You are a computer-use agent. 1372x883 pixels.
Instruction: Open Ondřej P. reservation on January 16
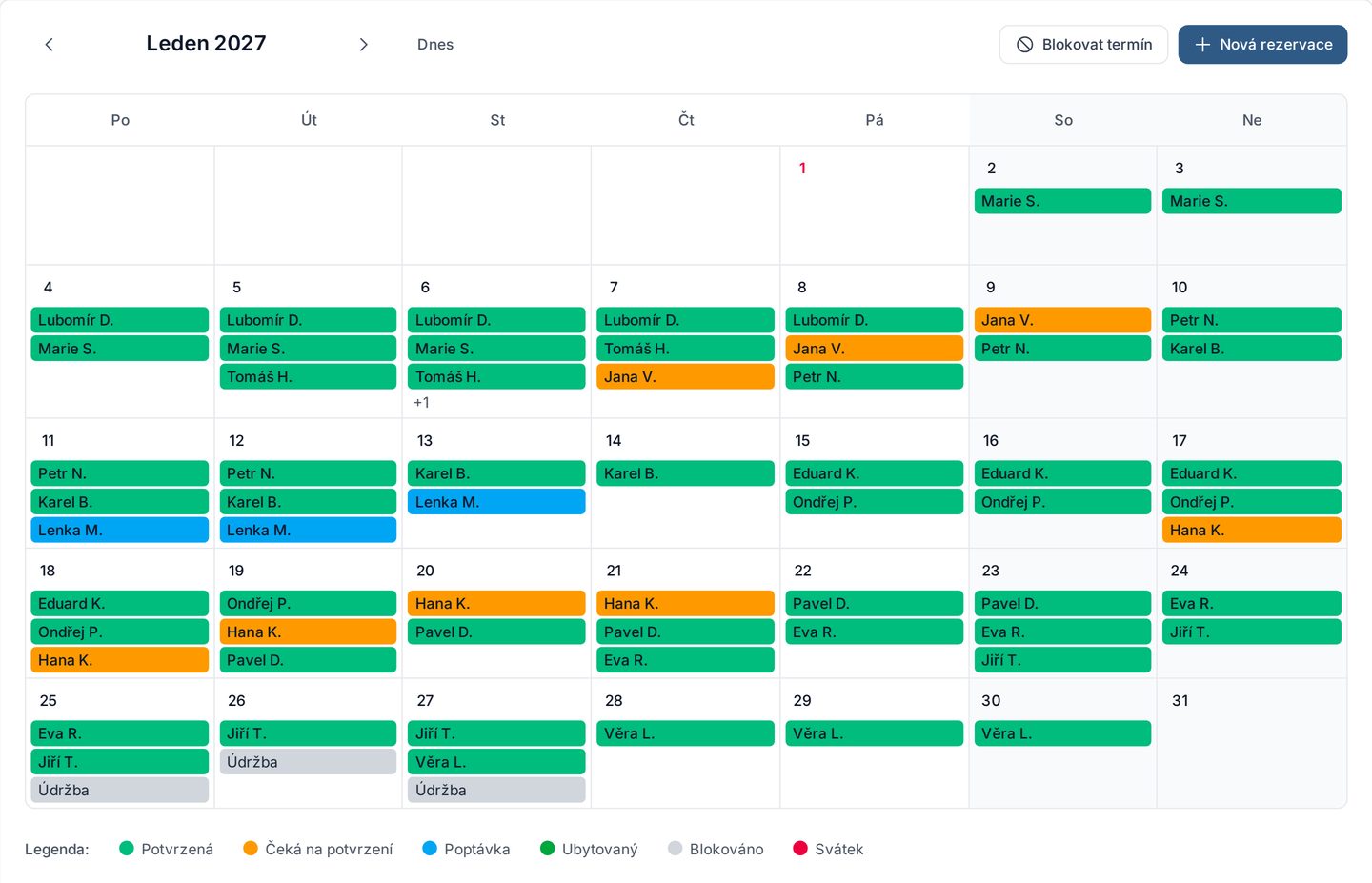point(1062,502)
